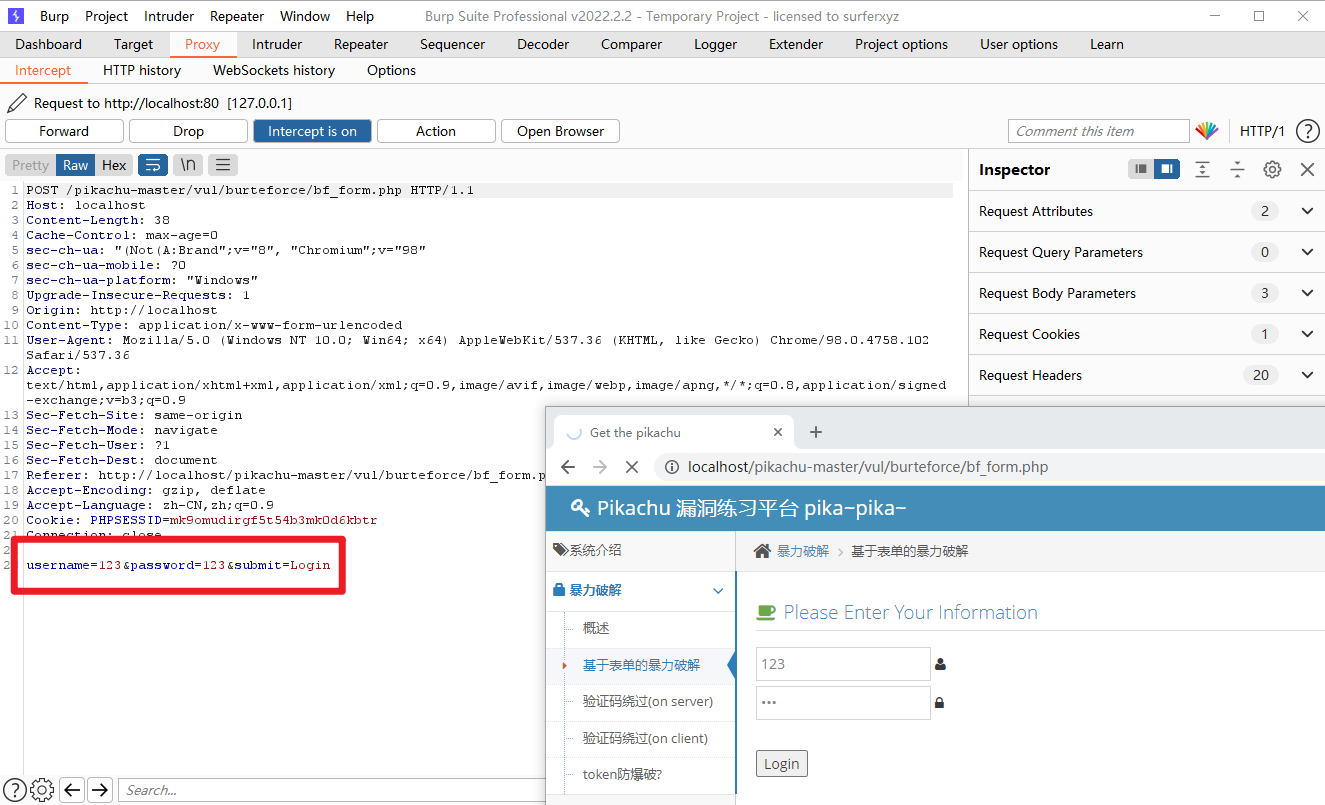Switch to the HTTP history tab
Image resolution: width=1325 pixels, height=805 pixels.
142,70
